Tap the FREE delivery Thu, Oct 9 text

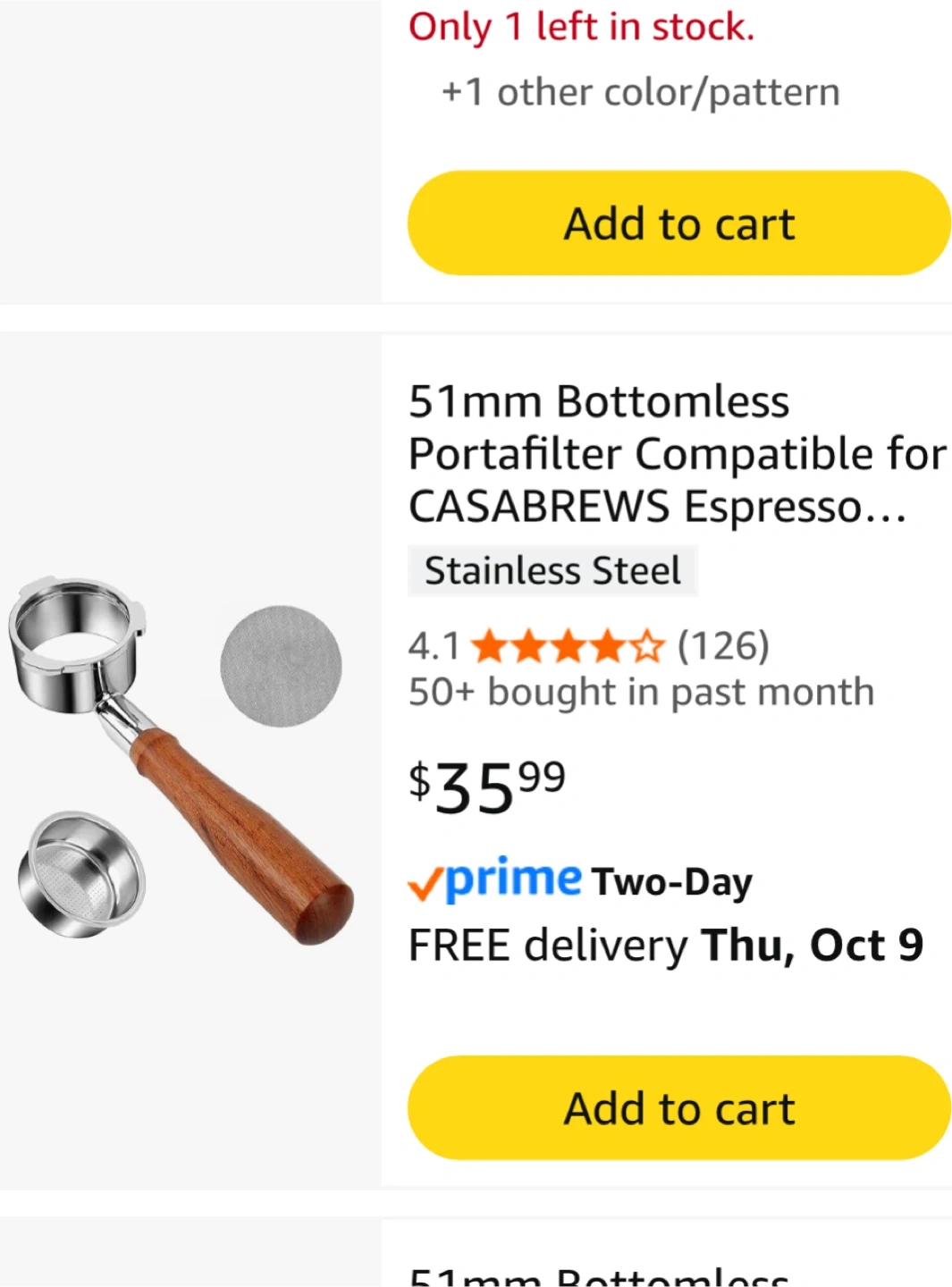coord(665,946)
